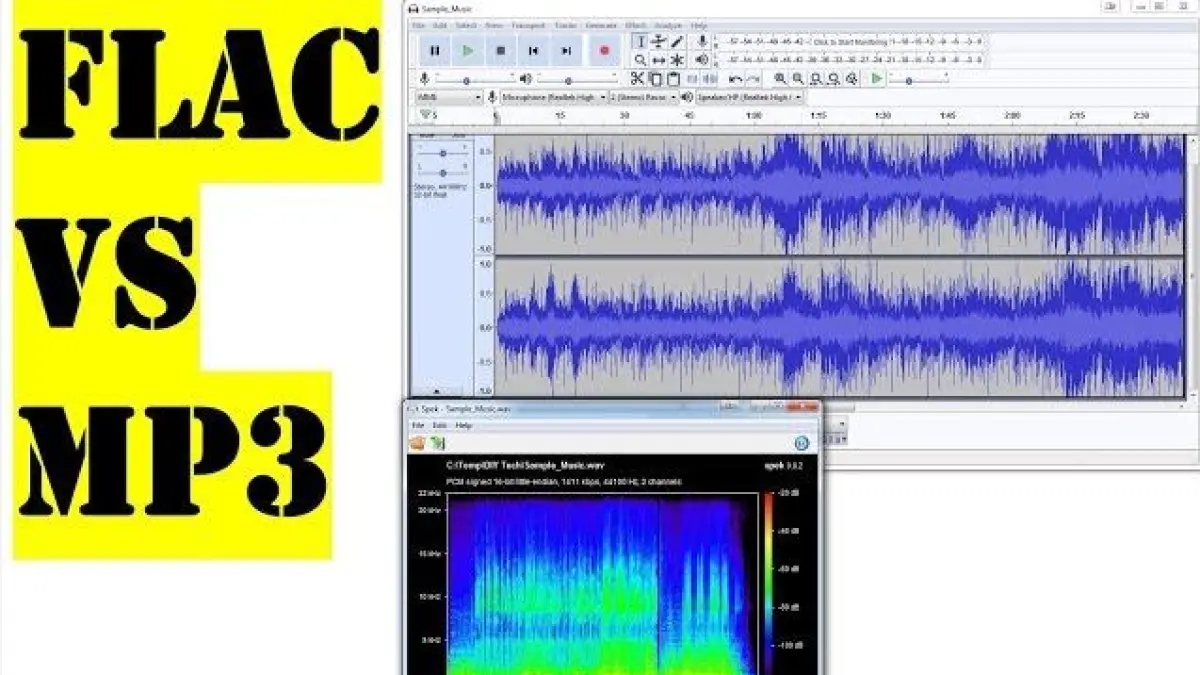1200x675 pixels.
Task: Open the audio host dropdown
Action: [449, 97]
